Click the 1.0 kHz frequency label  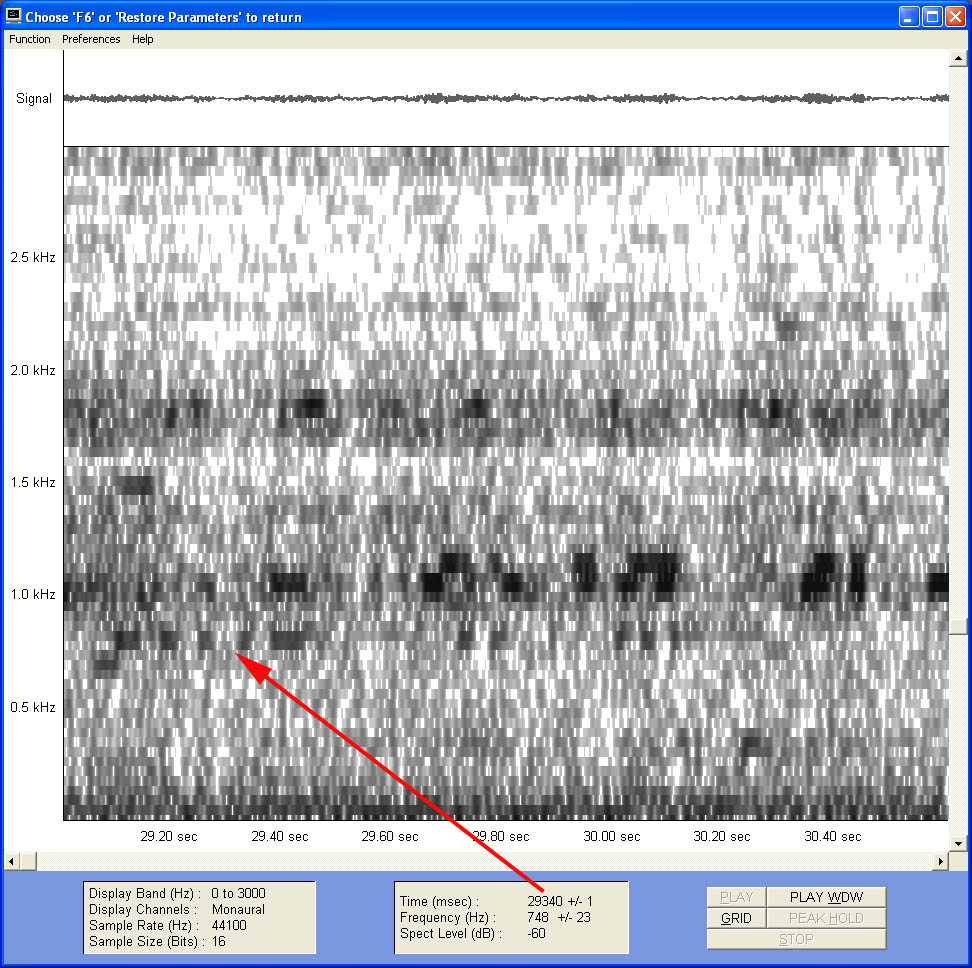pyautogui.click(x=33, y=594)
